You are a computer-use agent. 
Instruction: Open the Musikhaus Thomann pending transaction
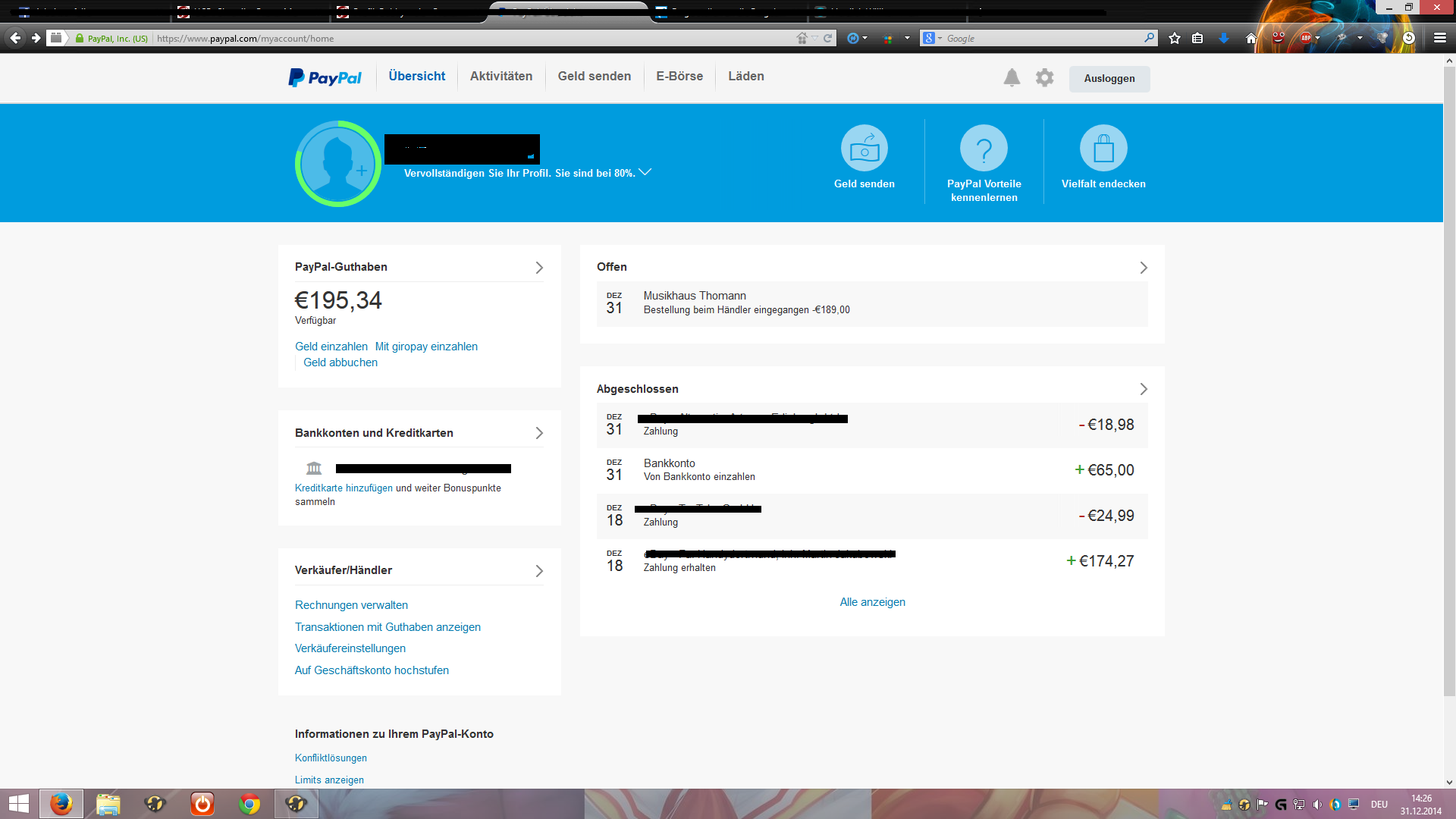pyautogui.click(x=872, y=304)
